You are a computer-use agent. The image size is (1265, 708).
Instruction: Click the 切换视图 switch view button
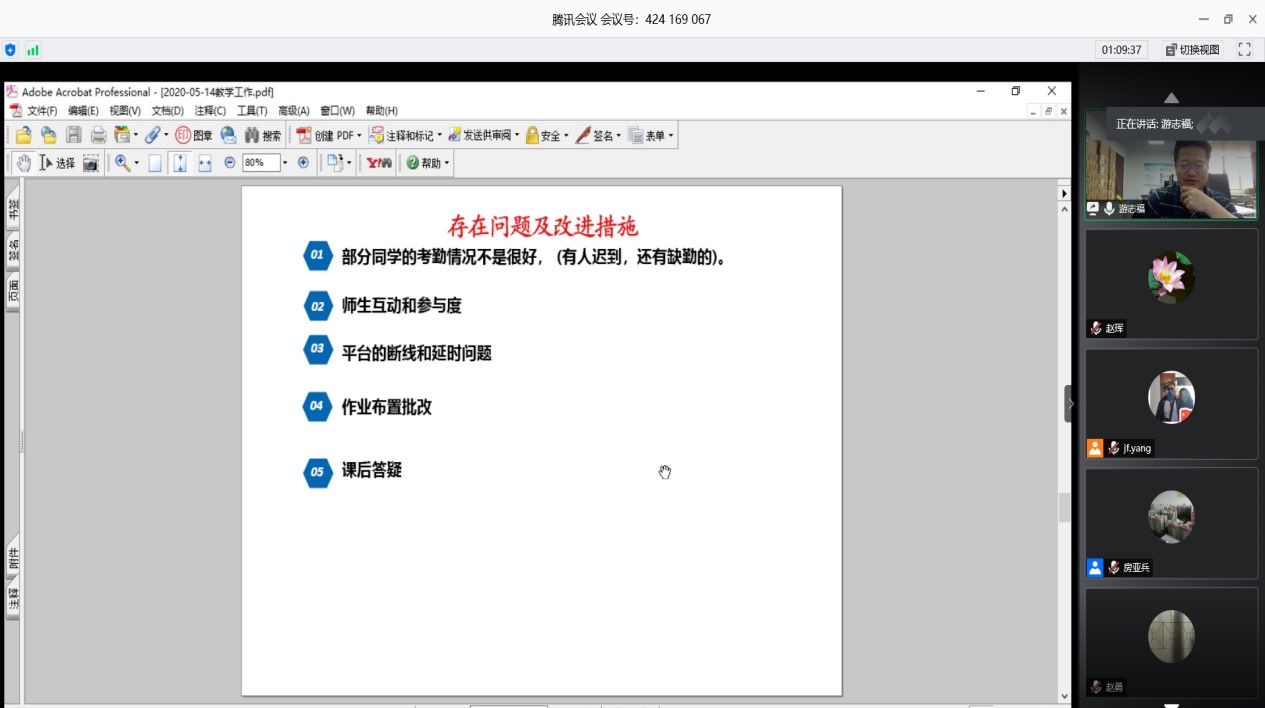pos(1193,49)
